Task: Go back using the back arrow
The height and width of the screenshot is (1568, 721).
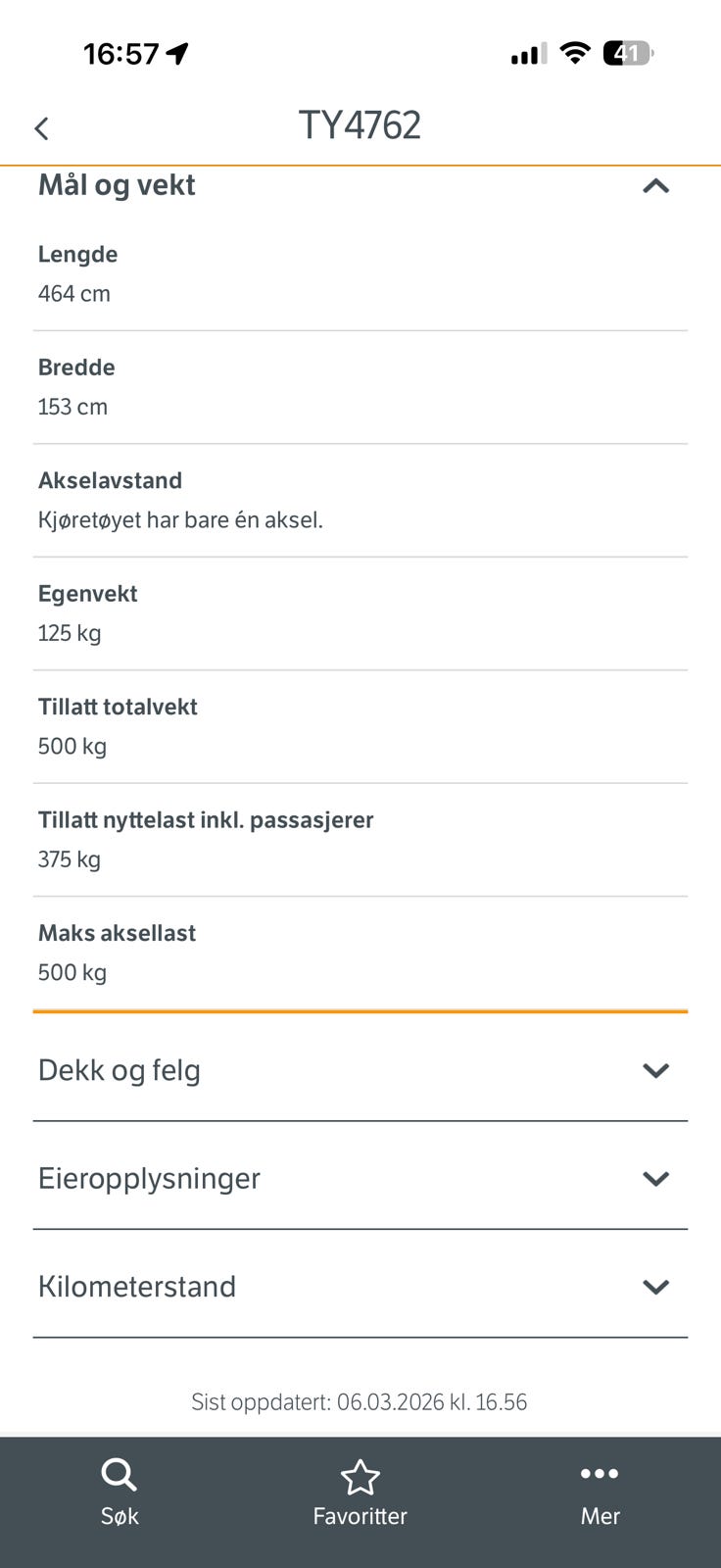Action: pos(41,128)
